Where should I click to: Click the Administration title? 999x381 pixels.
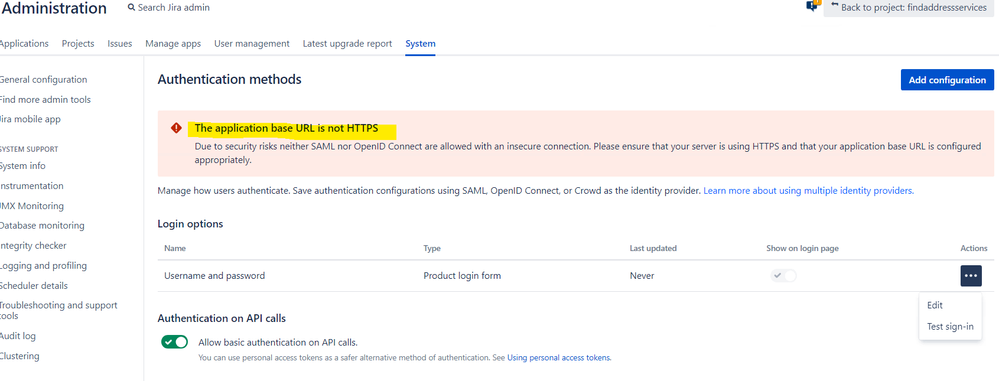pos(54,8)
